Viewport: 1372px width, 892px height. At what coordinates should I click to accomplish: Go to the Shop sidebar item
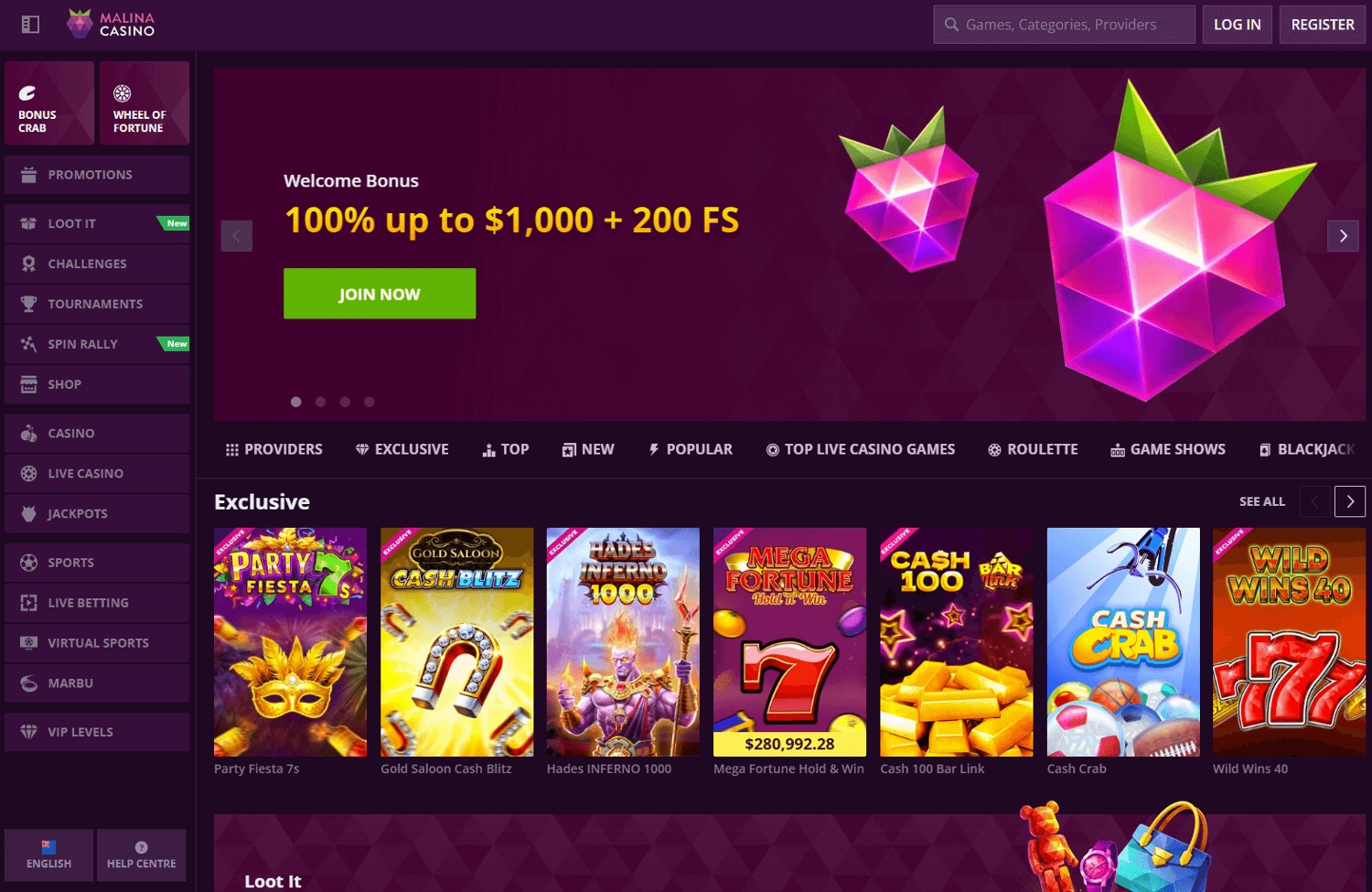click(x=97, y=384)
